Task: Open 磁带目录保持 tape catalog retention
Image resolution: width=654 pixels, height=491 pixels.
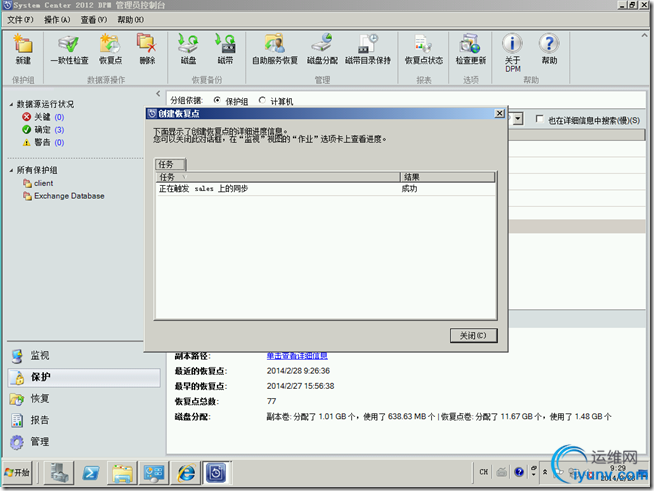Action: click(368, 49)
